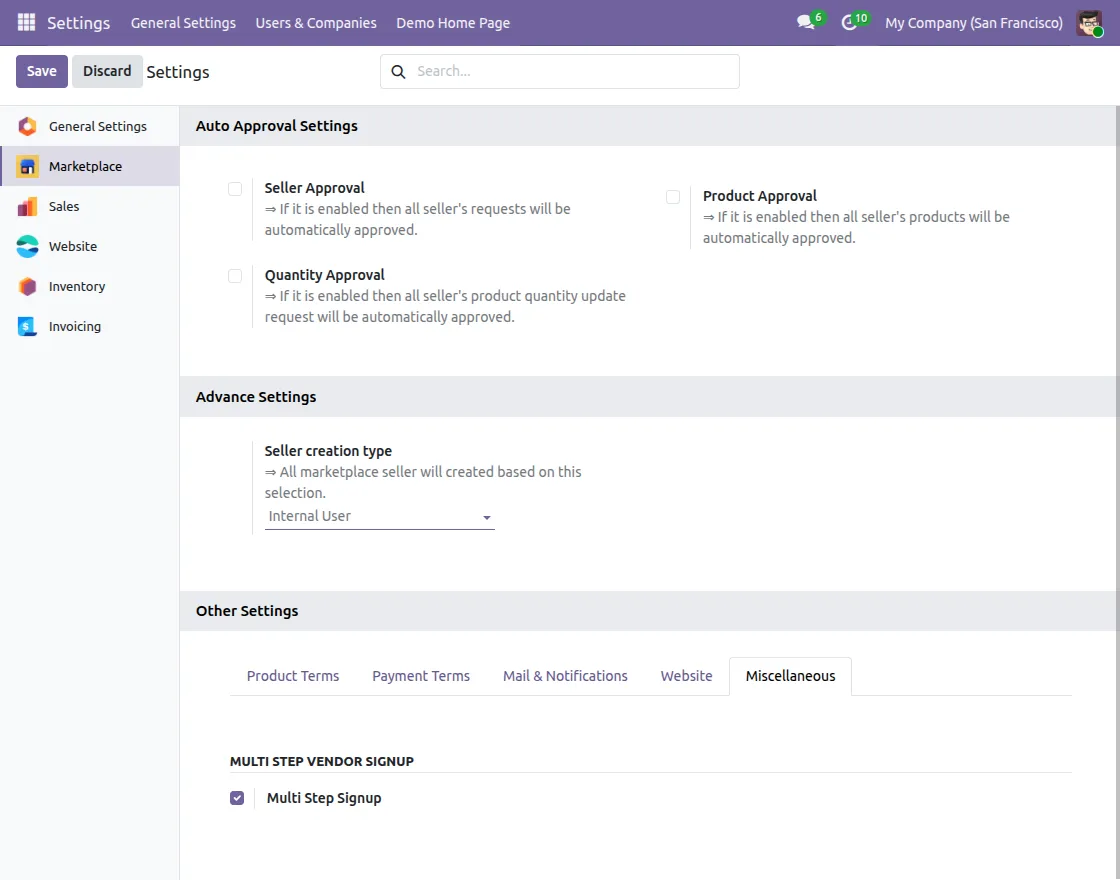1120x880 pixels.
Task: Click the Advance Settings heading
Action: [256, 396]
